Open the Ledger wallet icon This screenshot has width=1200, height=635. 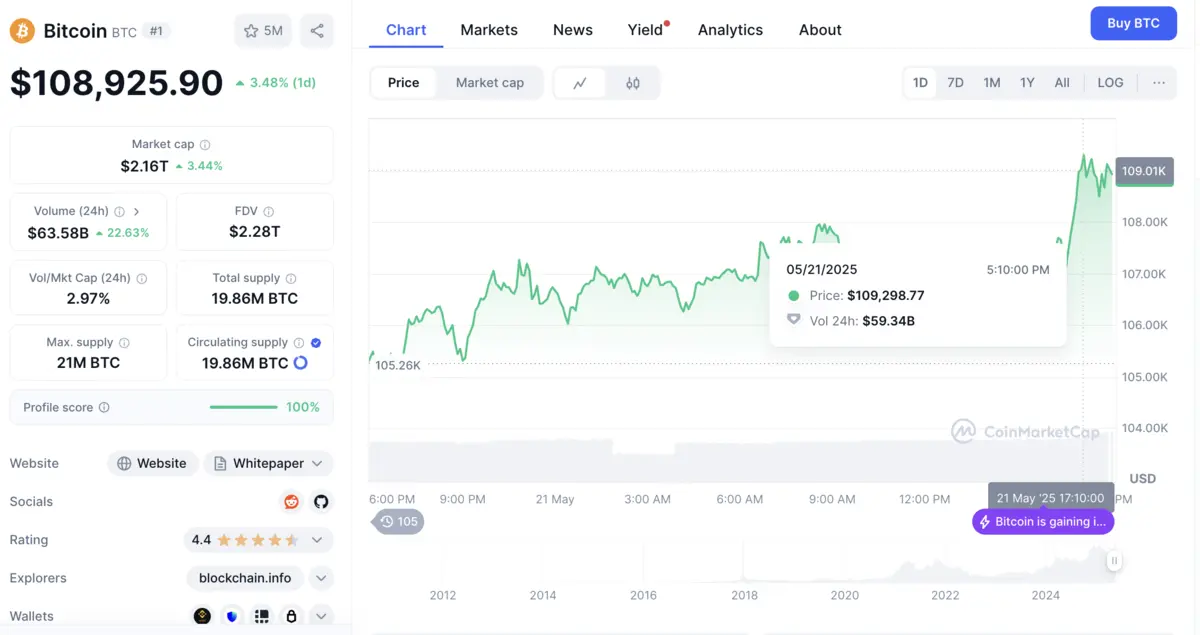coord(262,616)
